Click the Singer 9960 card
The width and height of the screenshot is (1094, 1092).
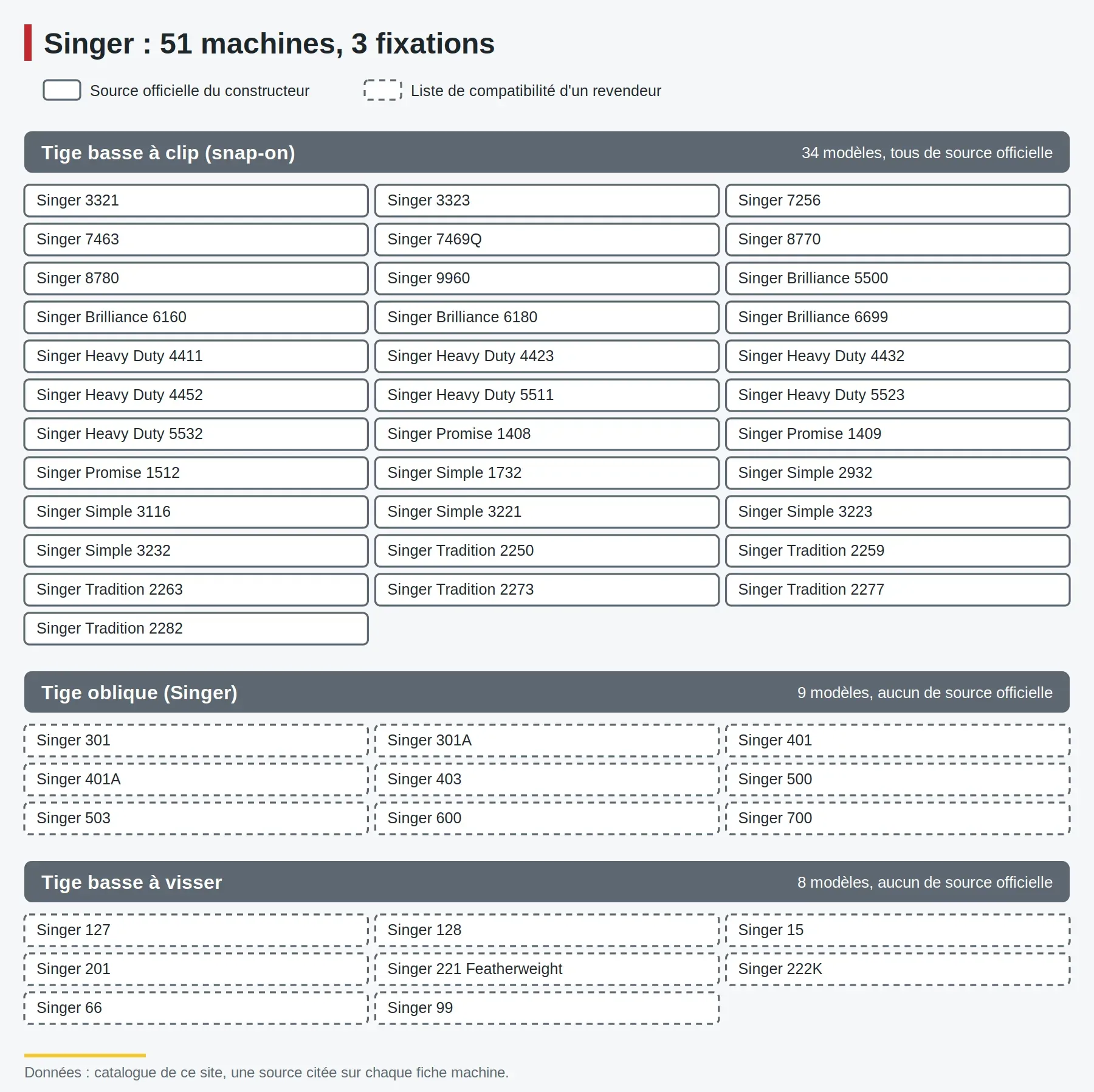click(547, 278)
